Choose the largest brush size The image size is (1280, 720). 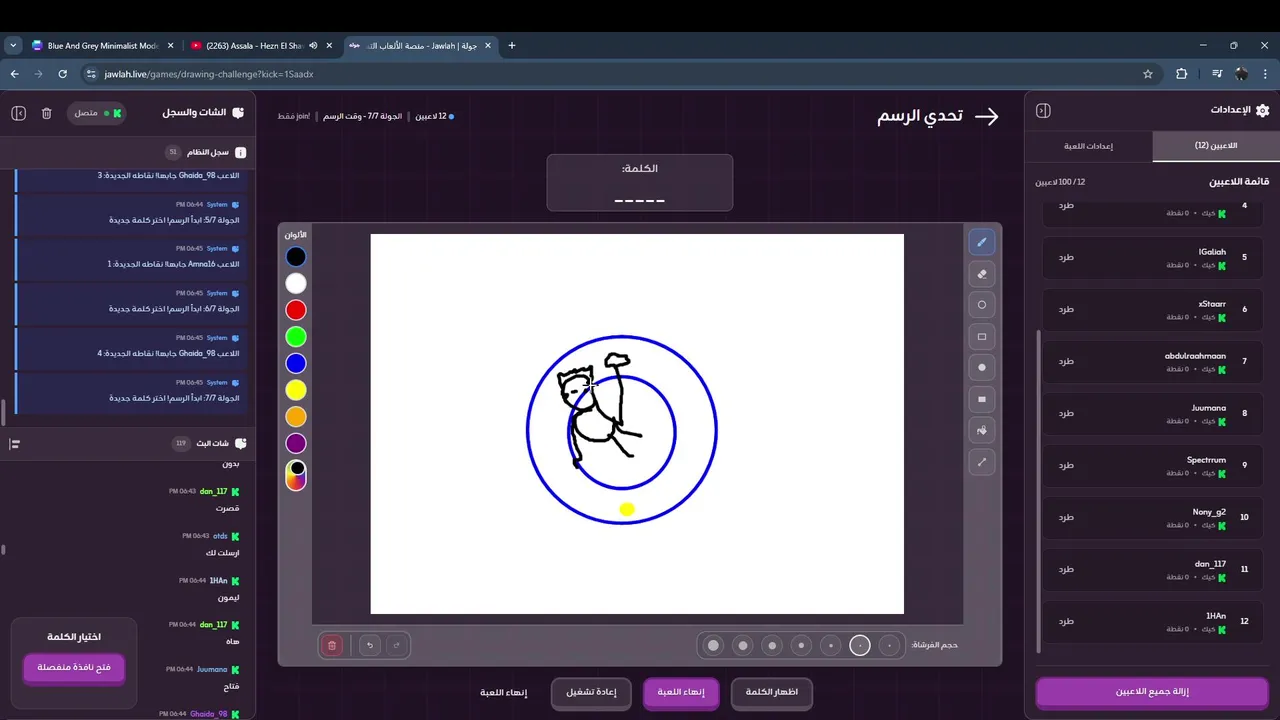pos(713,646)
